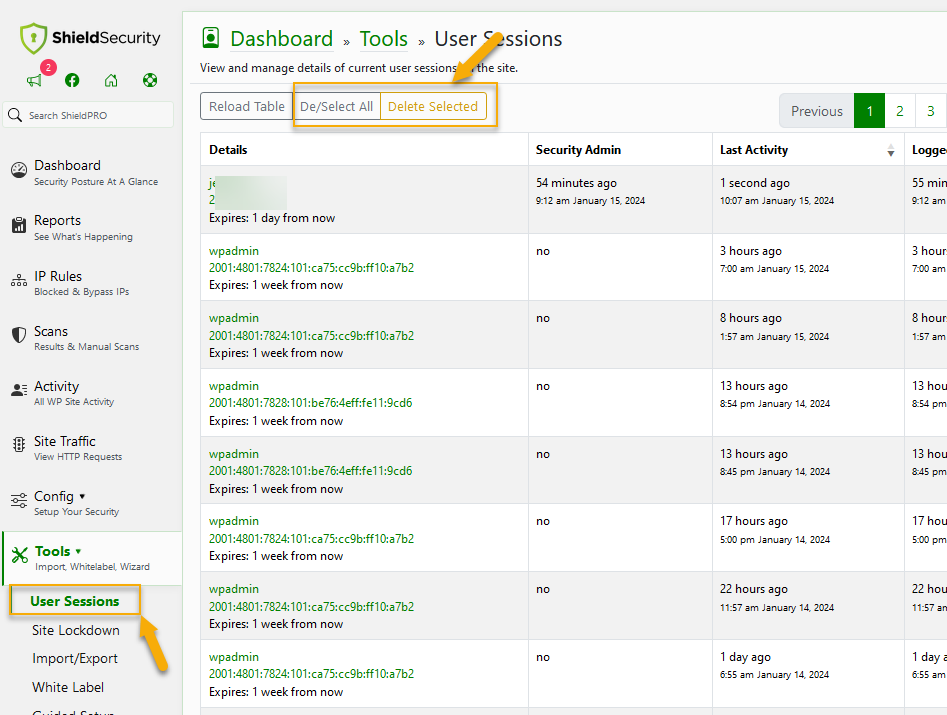Viewport: 947px width, 715px height.
Task: Open the help lifebuoy icon
Action: (x=150, y=80)
